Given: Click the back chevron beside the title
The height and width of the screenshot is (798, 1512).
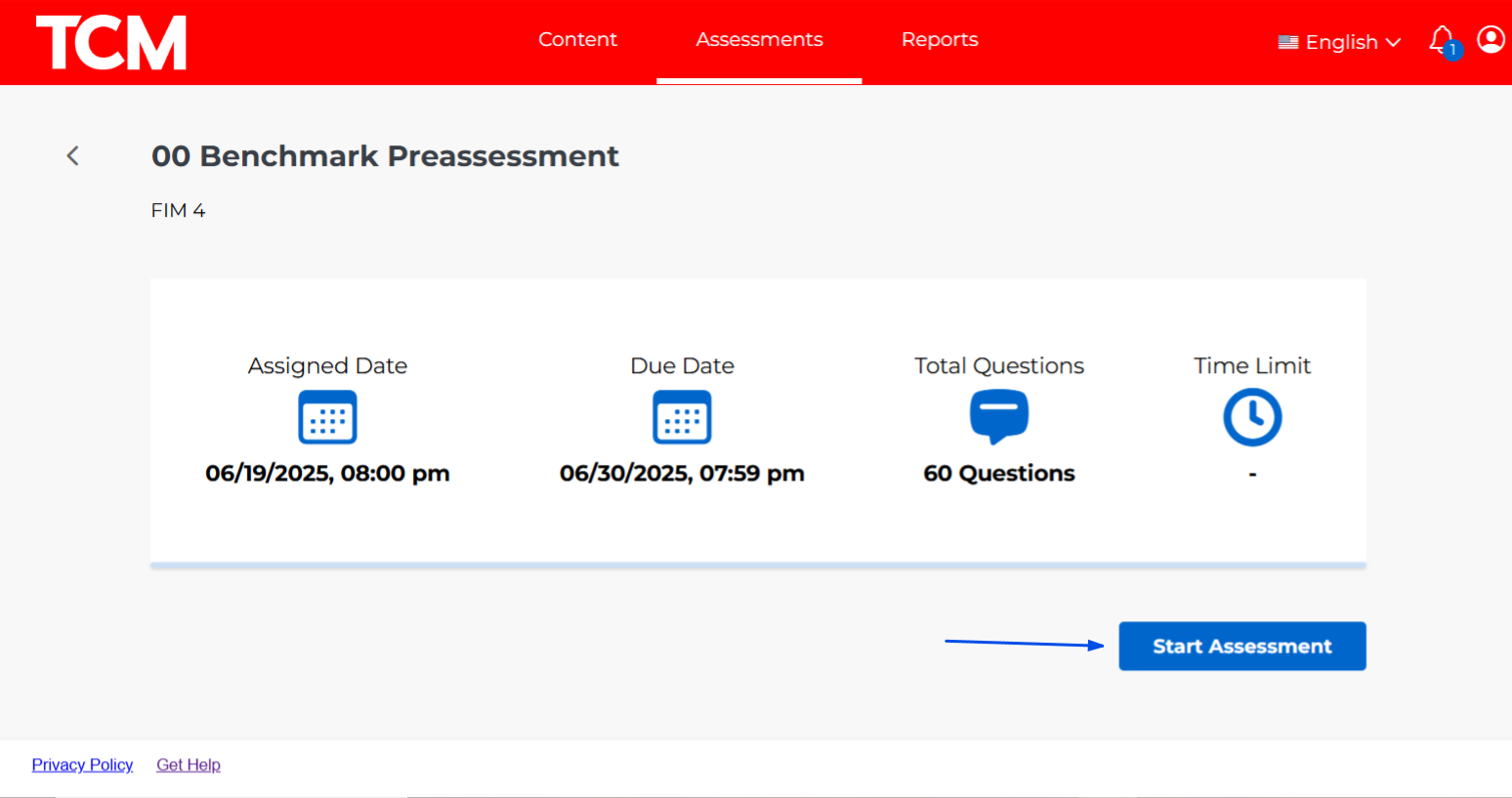Looking at the screenshot, I should pos(71,155).
